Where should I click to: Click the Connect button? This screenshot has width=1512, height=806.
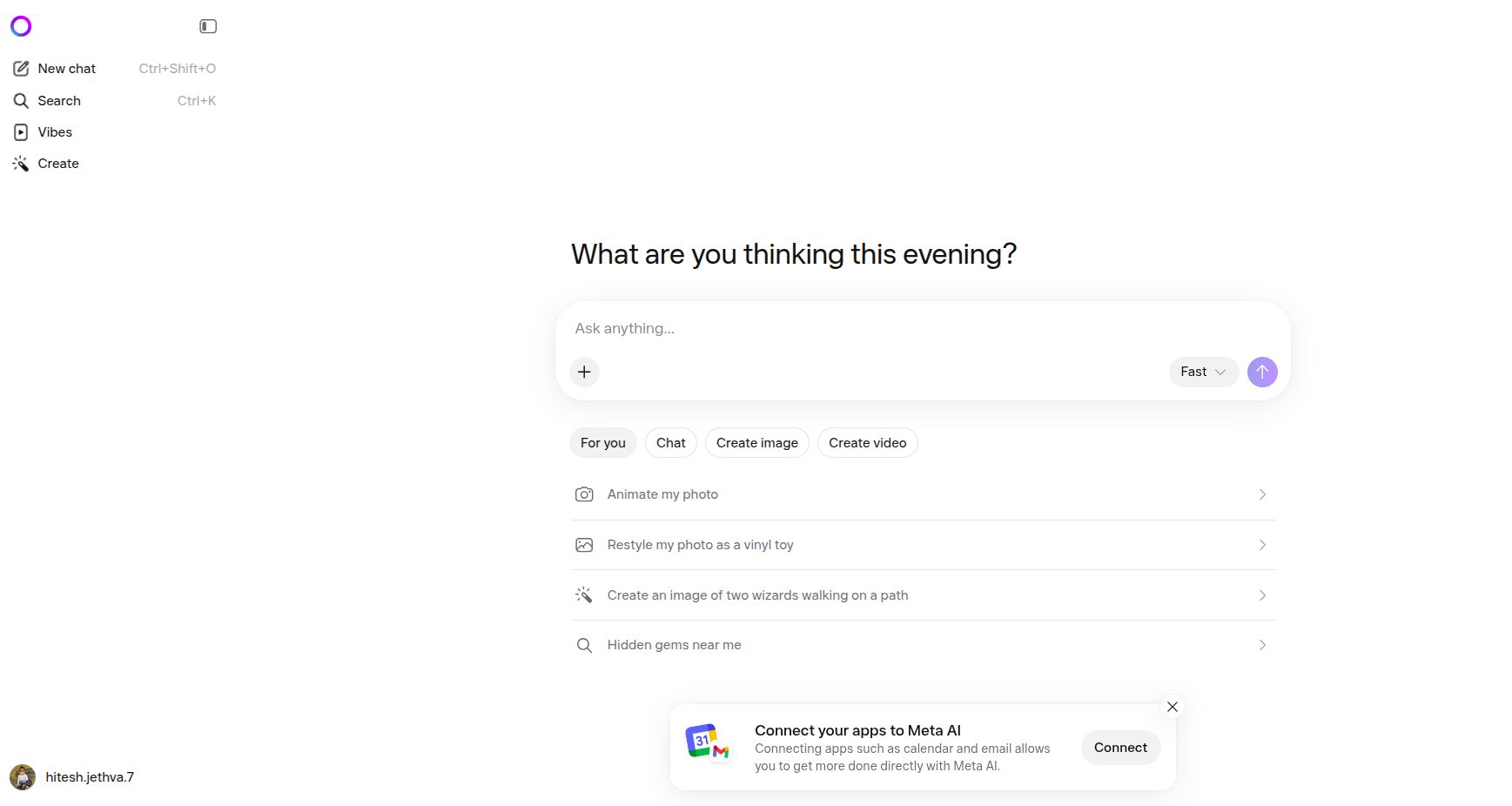pos(1120,748)
